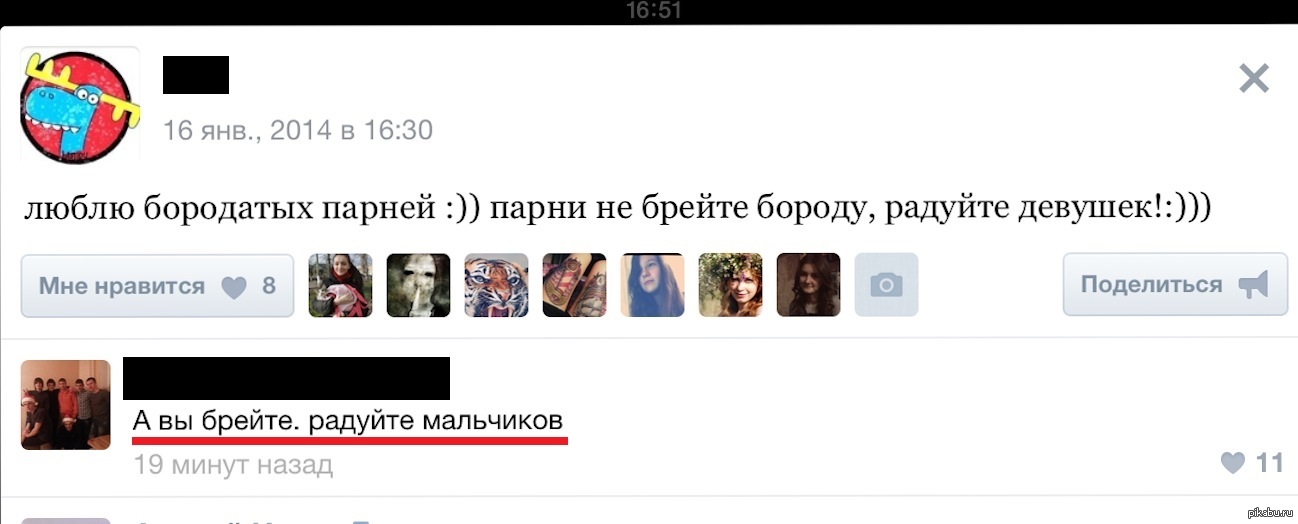Open the flower wreath girl liker avatar
The height and width of the screenshot is (524, 1298).
click(x=730, y=285)
